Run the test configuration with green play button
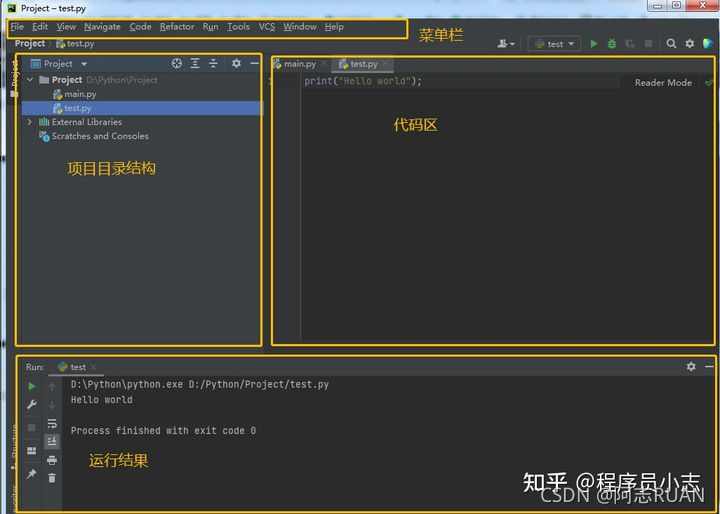 tap(594, 44)
